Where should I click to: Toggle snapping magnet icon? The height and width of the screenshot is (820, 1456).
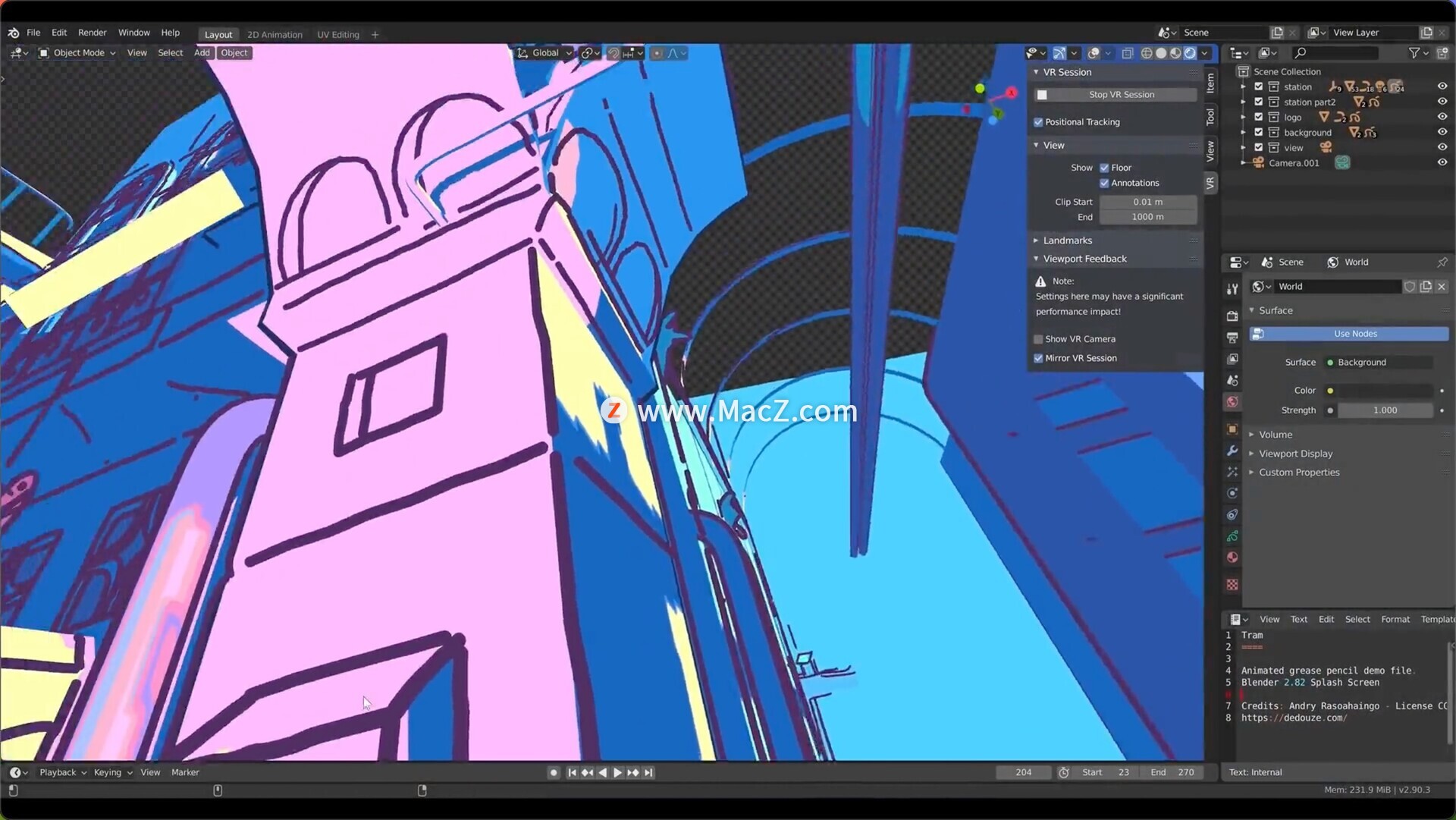pyautogui.click(x=613, y=53)
